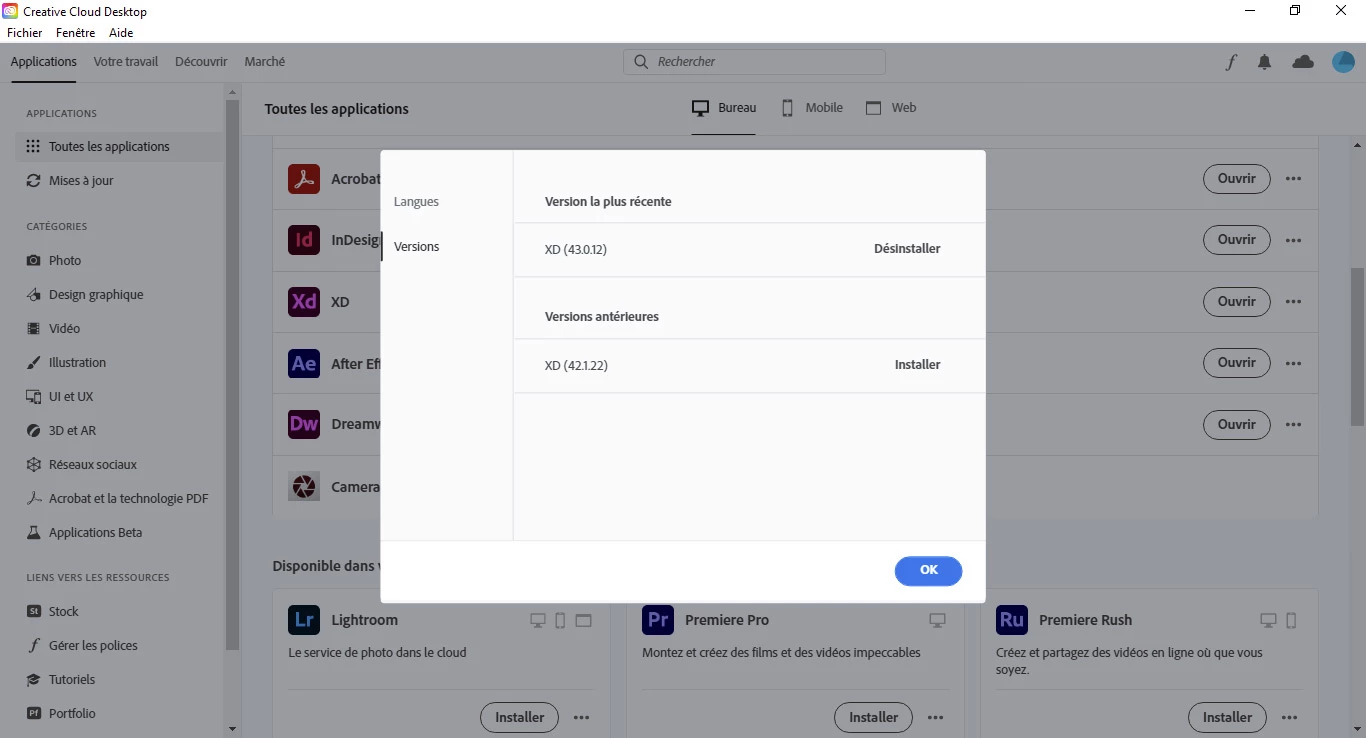Select the Web platform tab
1366x738 pixels.
point(891,108)
